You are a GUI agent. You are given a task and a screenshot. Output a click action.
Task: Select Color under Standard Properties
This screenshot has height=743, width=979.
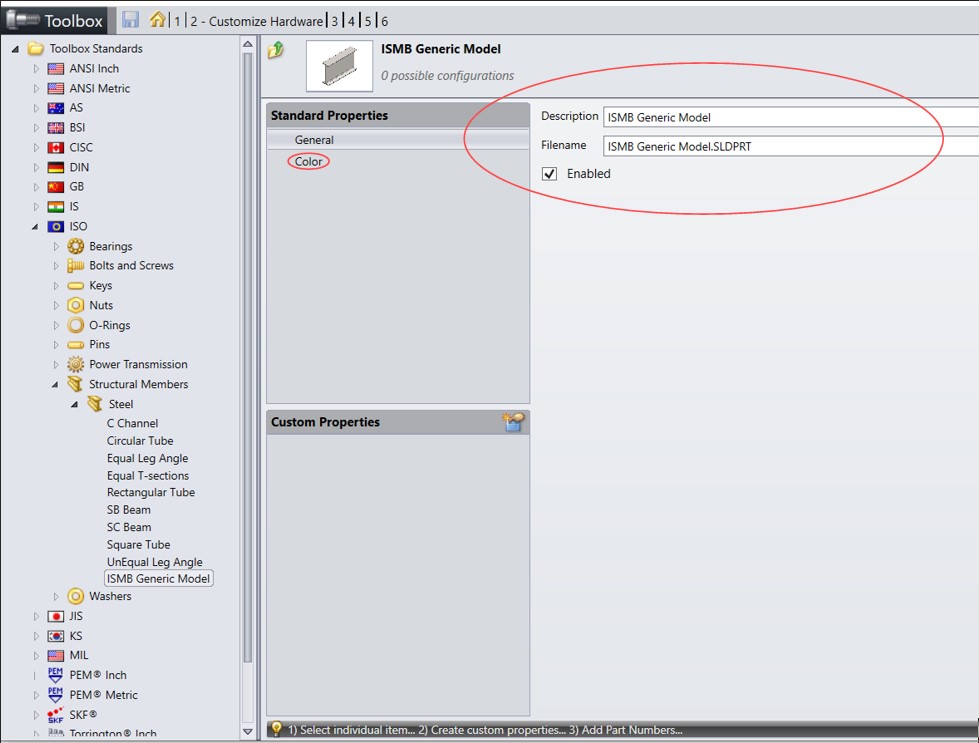pyautogui.click(x=308, y=162)
